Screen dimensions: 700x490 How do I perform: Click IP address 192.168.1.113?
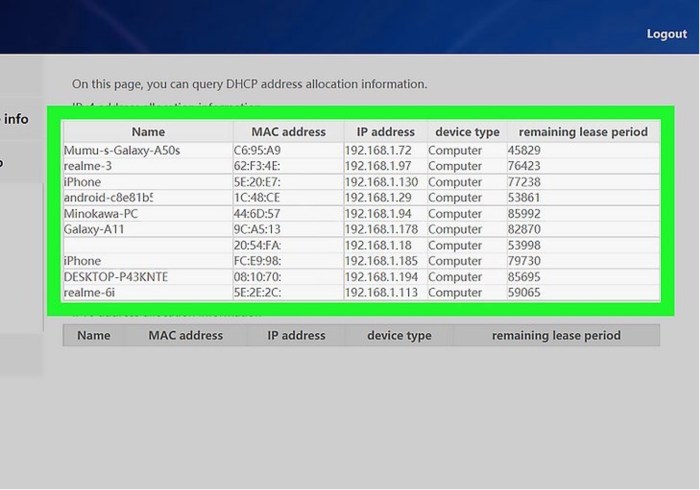[382, 293]
